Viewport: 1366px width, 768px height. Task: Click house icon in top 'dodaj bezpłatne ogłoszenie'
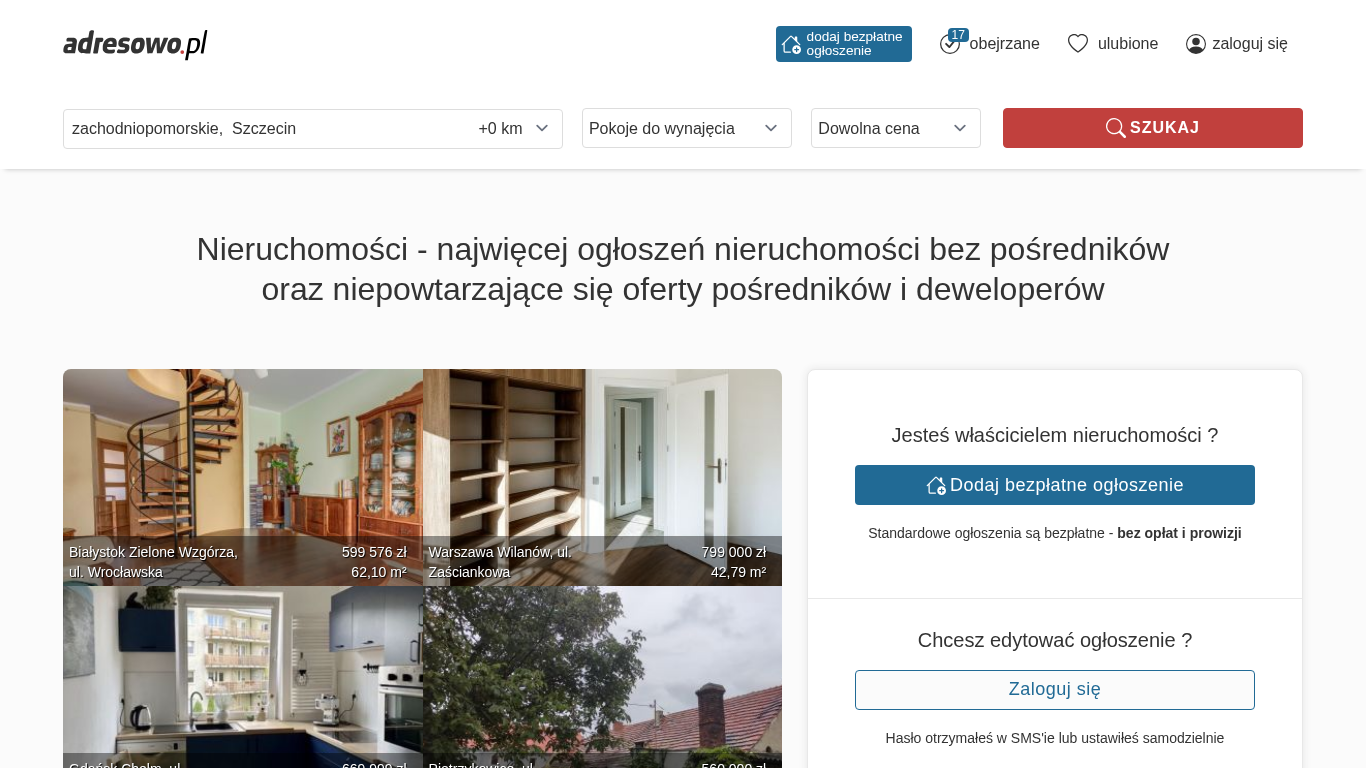(791, 44)
